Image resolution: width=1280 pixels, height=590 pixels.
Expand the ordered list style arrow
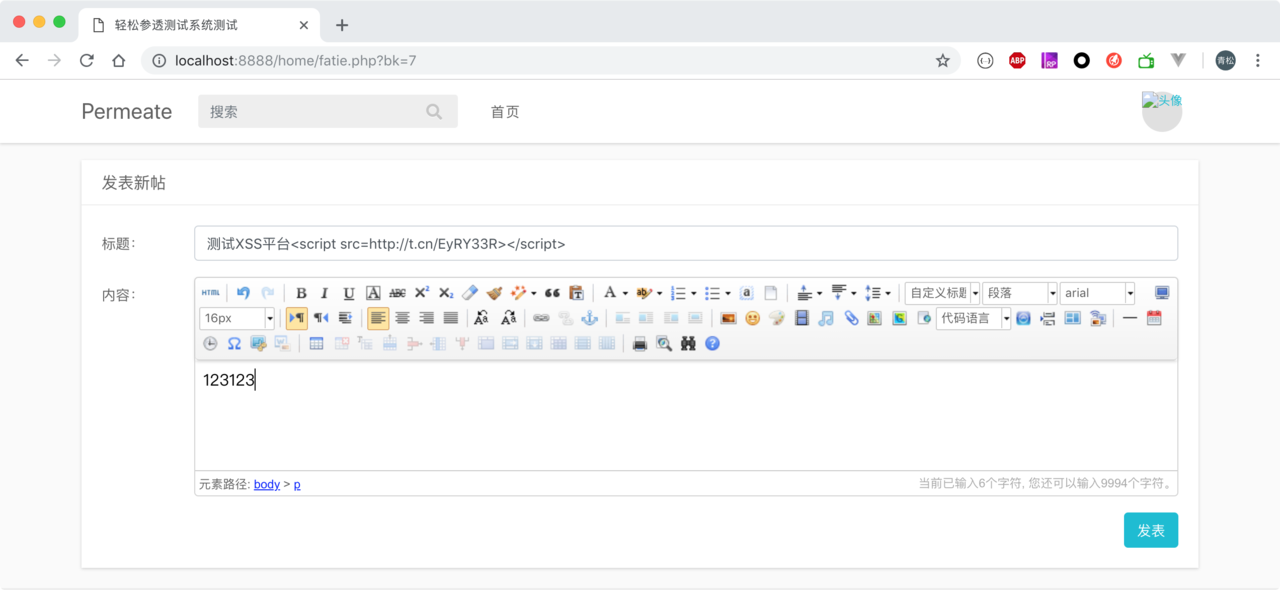[694, 294]
